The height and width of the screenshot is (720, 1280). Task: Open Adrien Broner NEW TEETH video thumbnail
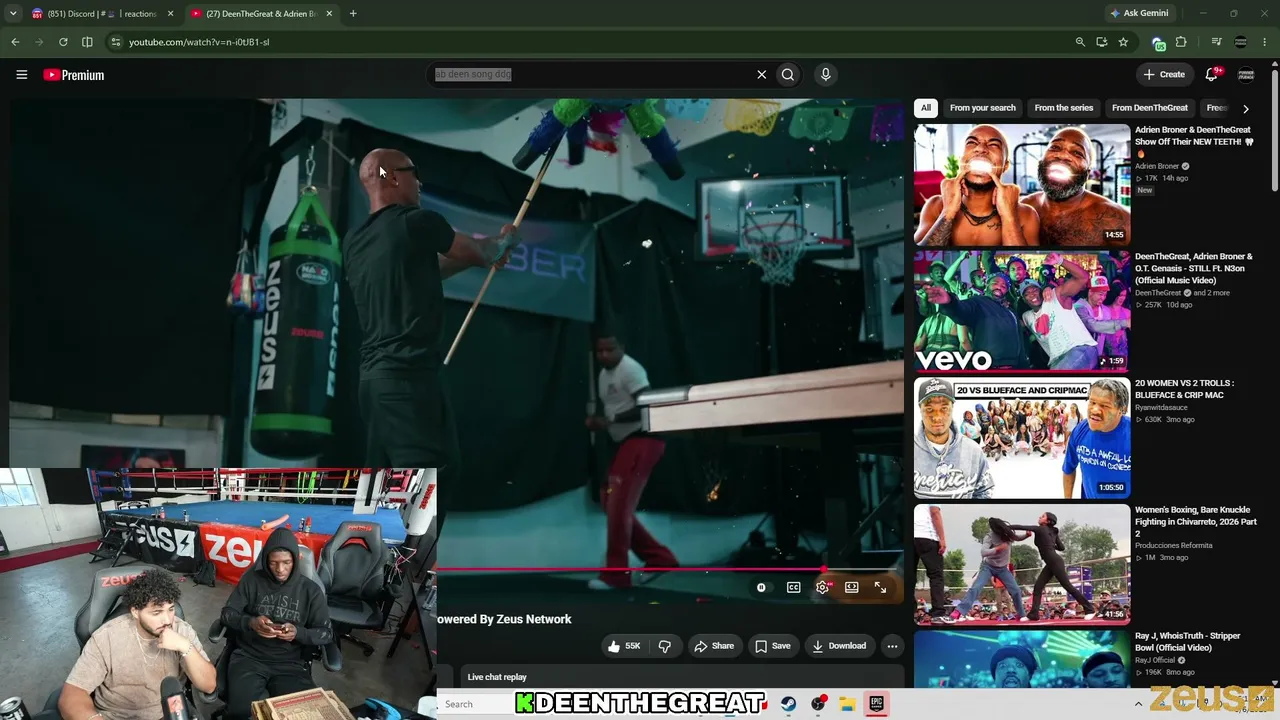coord(1022,184)
